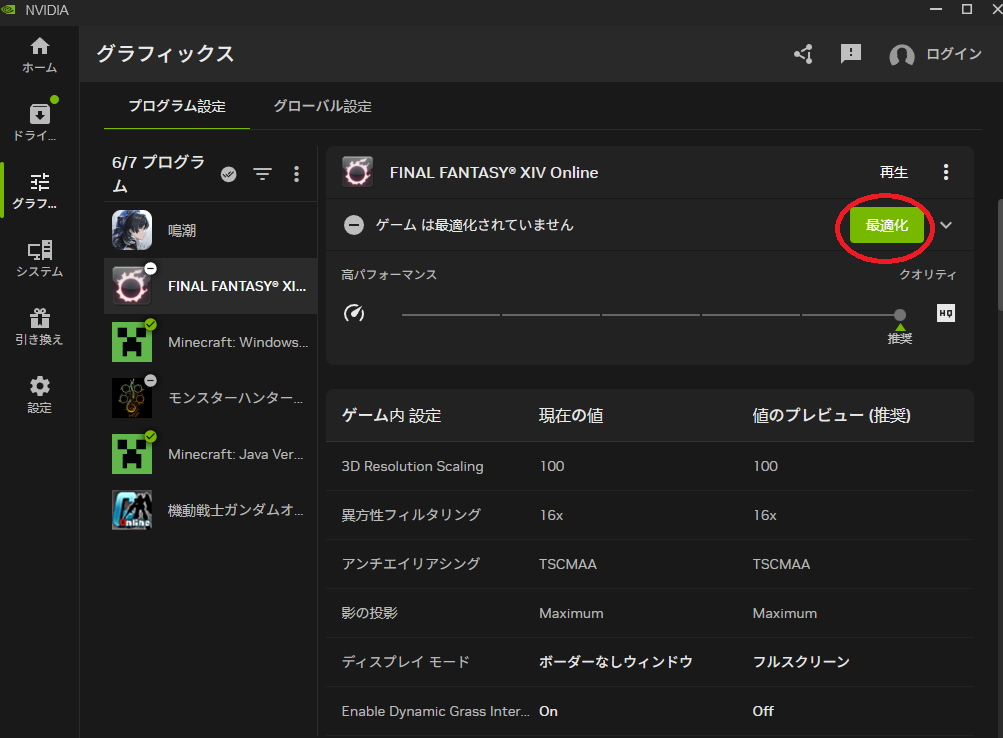Open the ホーム (Home) sidebar icon
The width and height of the screenshot is (1003, 738).
(39, 54)
